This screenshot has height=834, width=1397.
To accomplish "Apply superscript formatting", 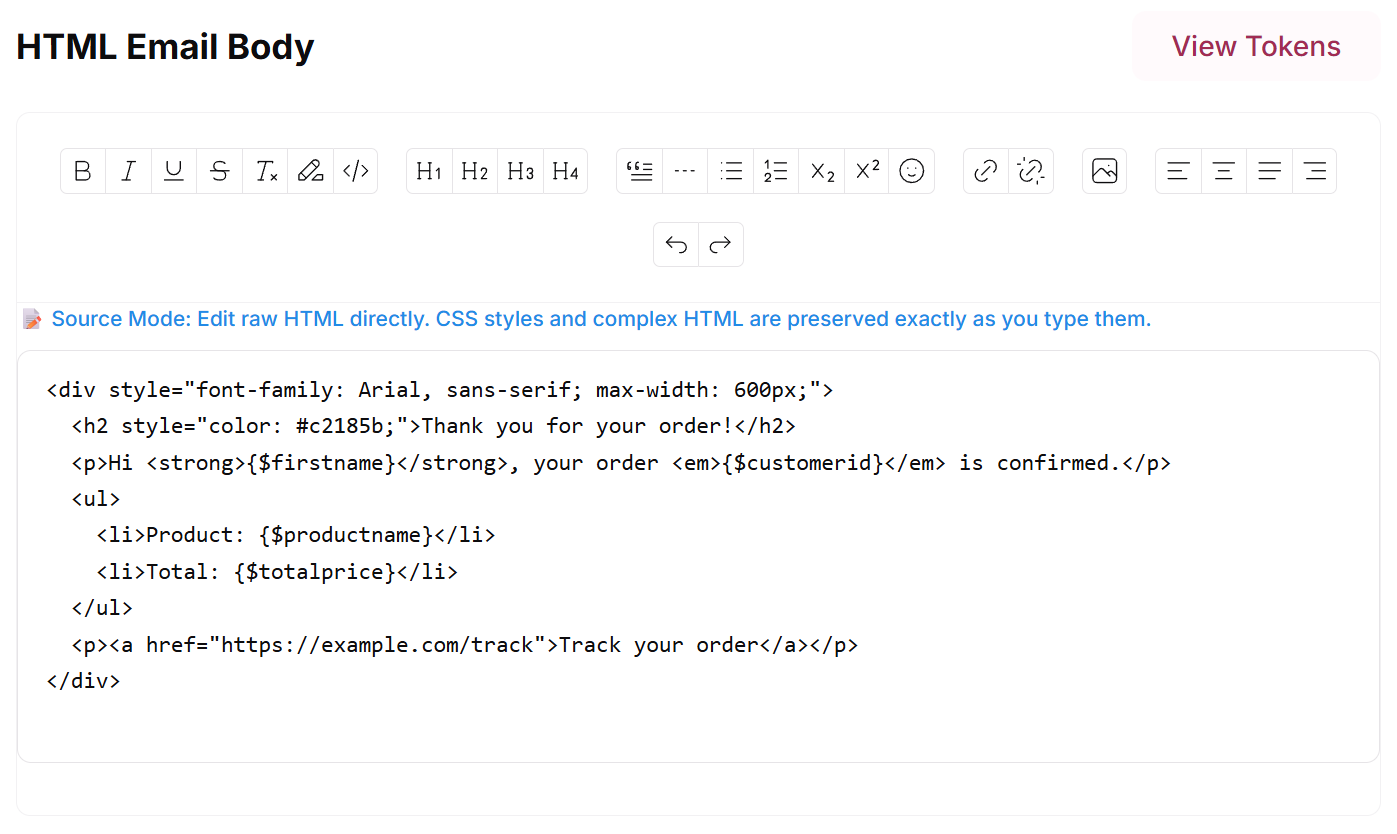I will (867, 171).
